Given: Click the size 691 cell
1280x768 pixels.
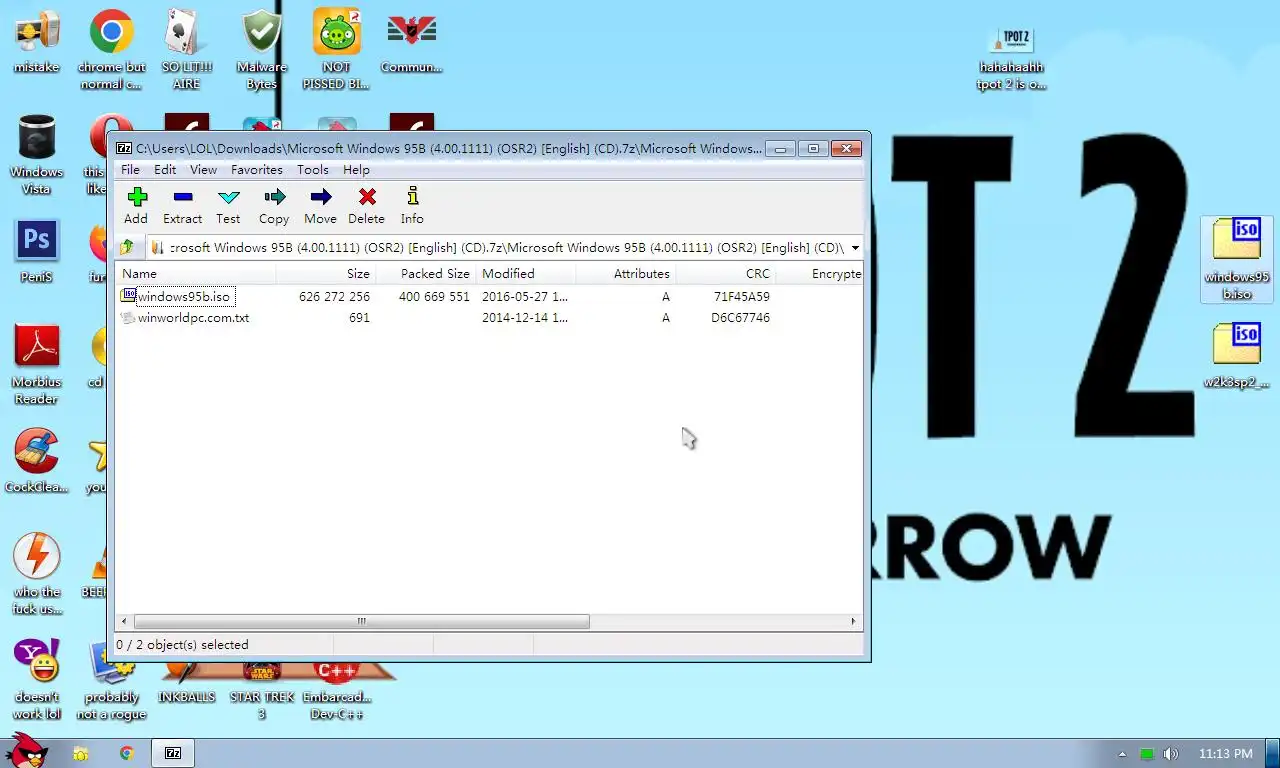Looking at the screenshot, I should pos(359,318).
